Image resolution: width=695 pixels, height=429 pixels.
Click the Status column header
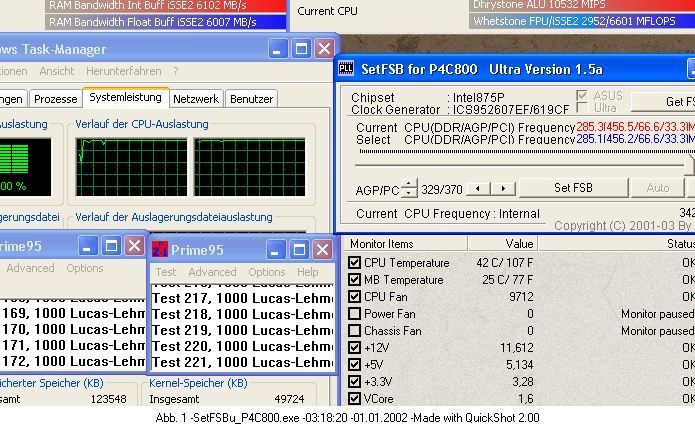[617, 244]
